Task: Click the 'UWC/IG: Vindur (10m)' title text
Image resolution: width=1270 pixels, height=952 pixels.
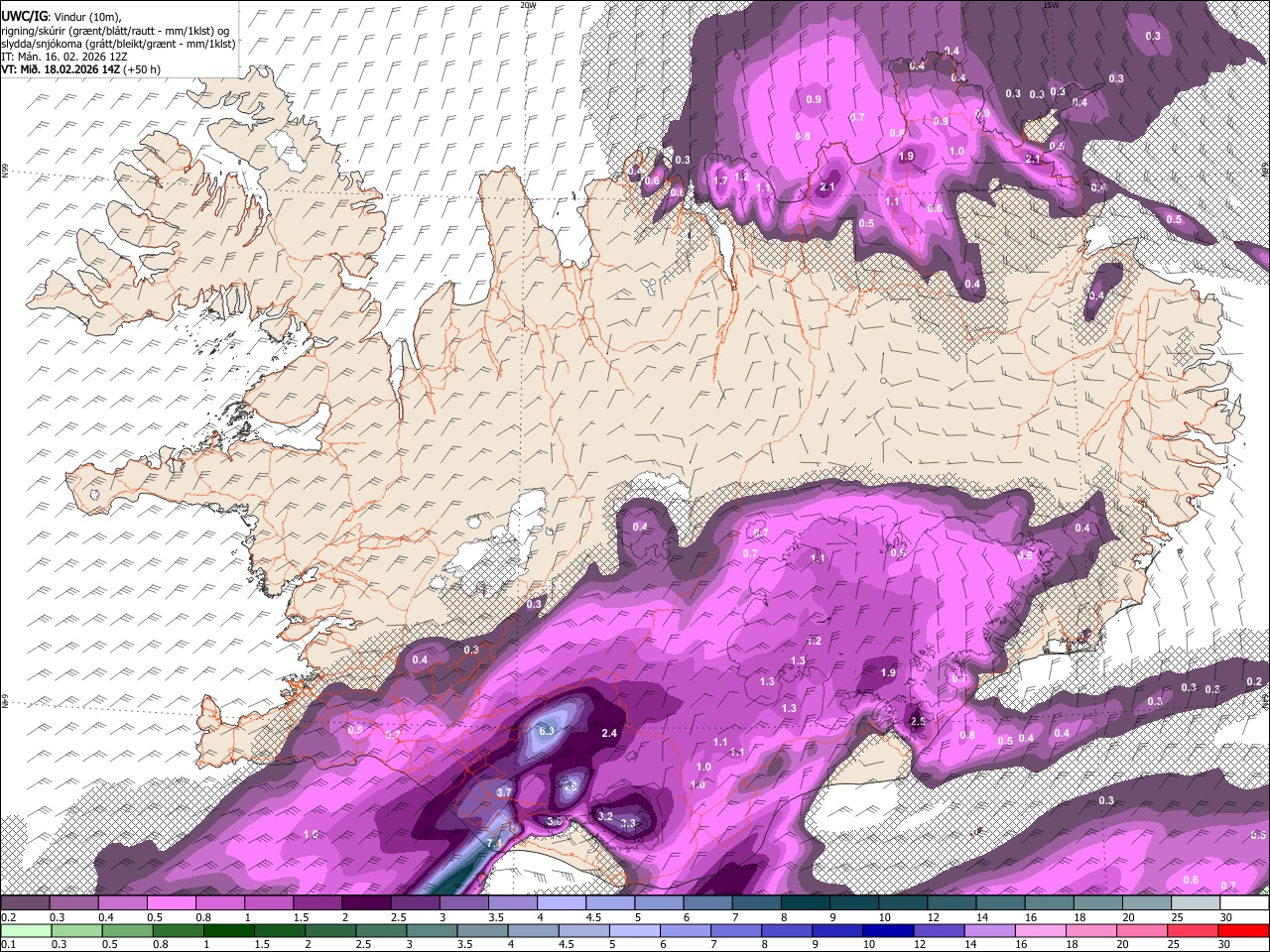Action: [x=61, y=16]
